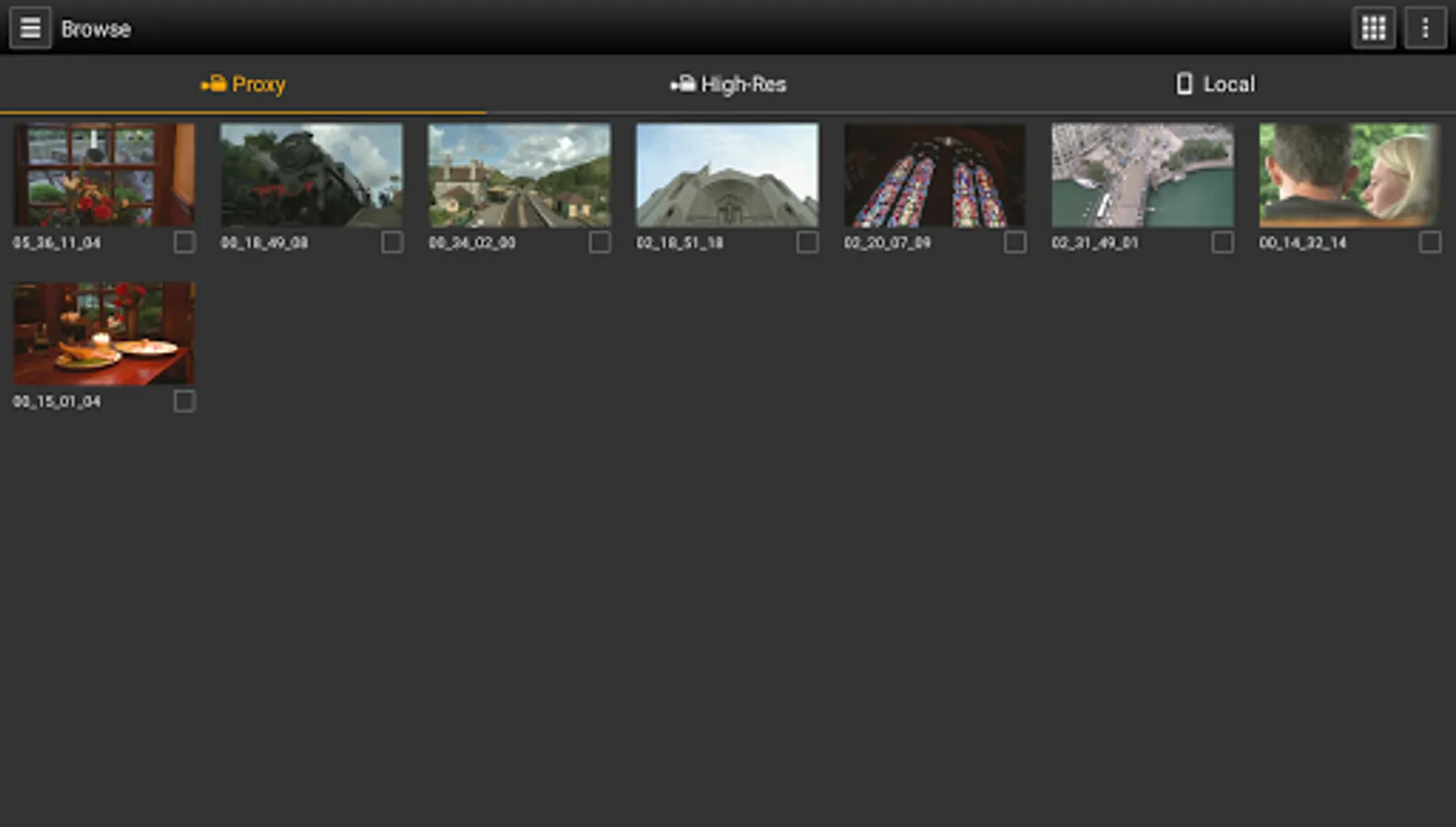Enable checkbox for clip 00_15_01_04

pyautogui.click(x=184, y=401)
